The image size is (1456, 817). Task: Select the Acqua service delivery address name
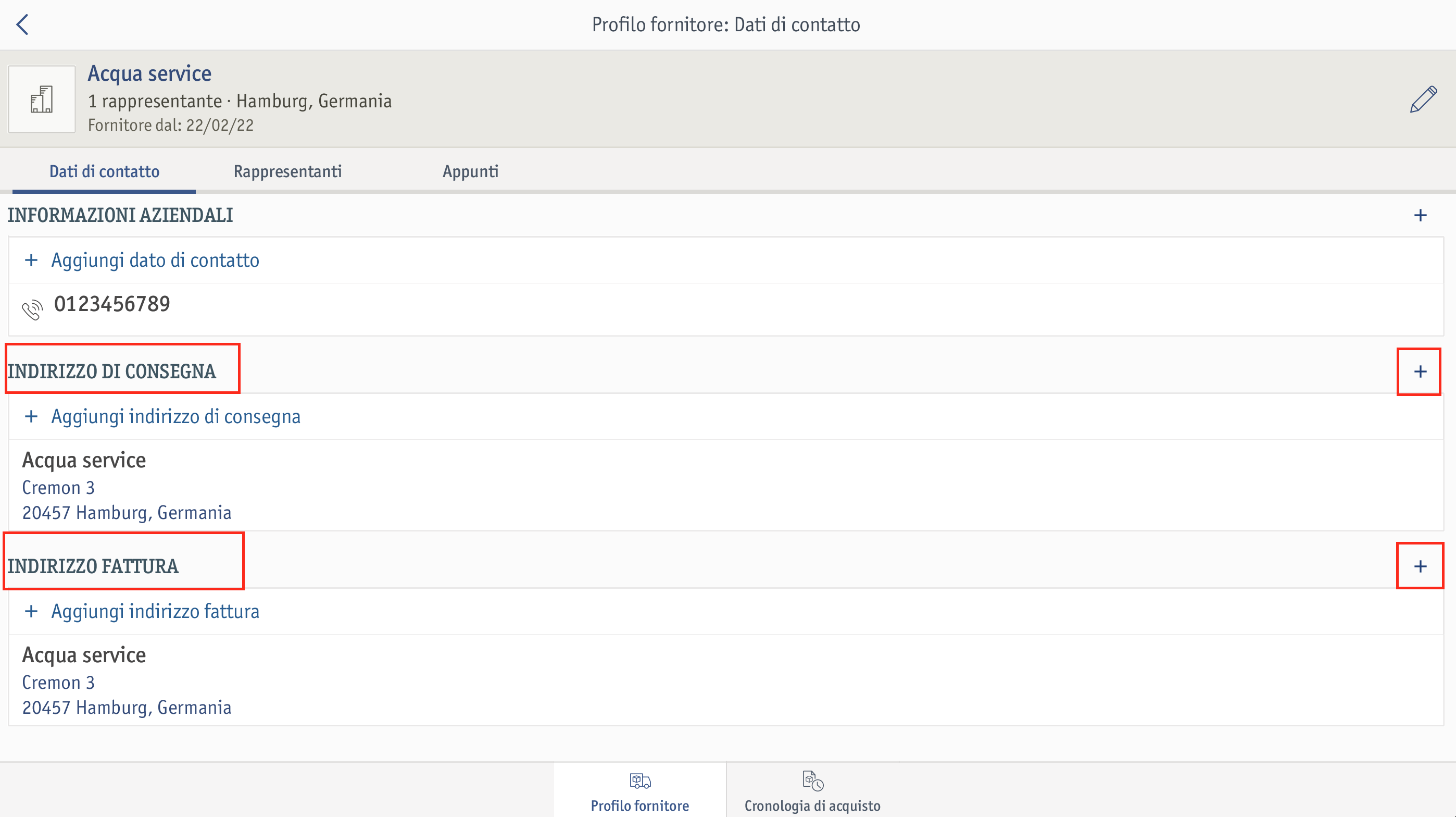tap(84, 460)
